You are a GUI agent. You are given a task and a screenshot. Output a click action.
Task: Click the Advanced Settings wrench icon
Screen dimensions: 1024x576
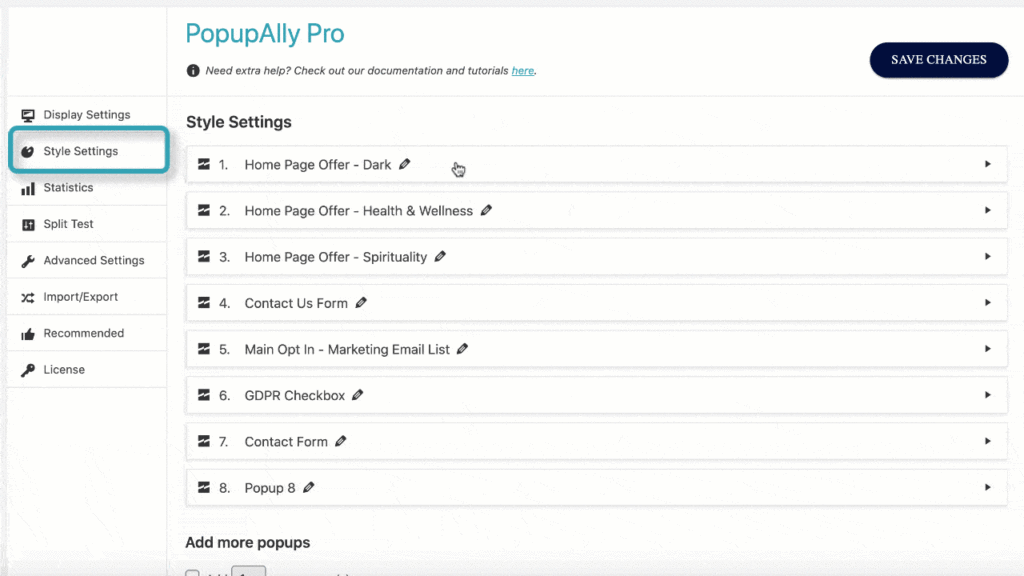click(x=28, y=260)
